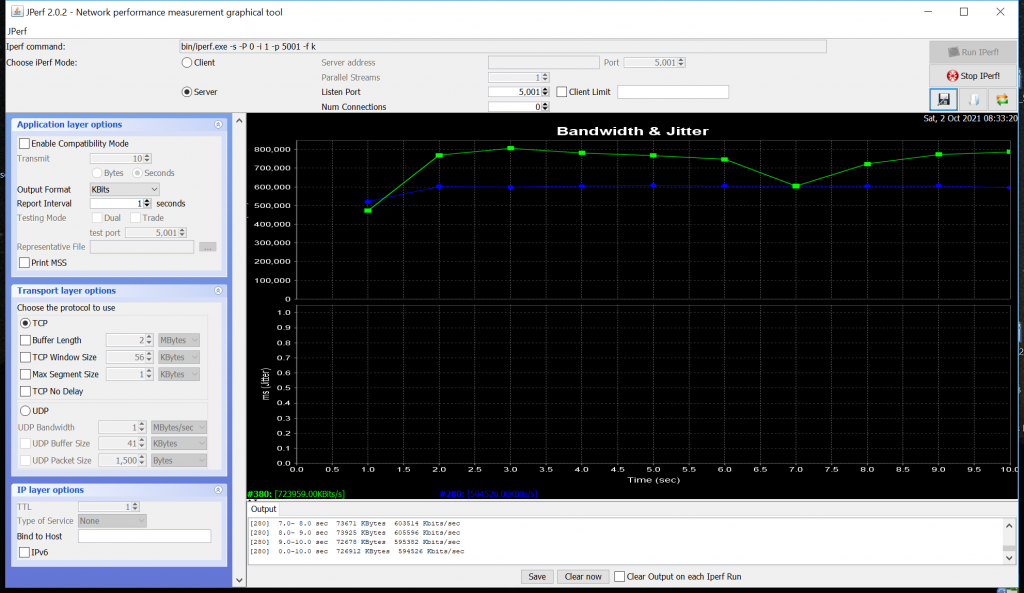Image resolution: width=1024 pixels, height=593 pixels.
Task: Click the Save button below the output
Action: 537,577
